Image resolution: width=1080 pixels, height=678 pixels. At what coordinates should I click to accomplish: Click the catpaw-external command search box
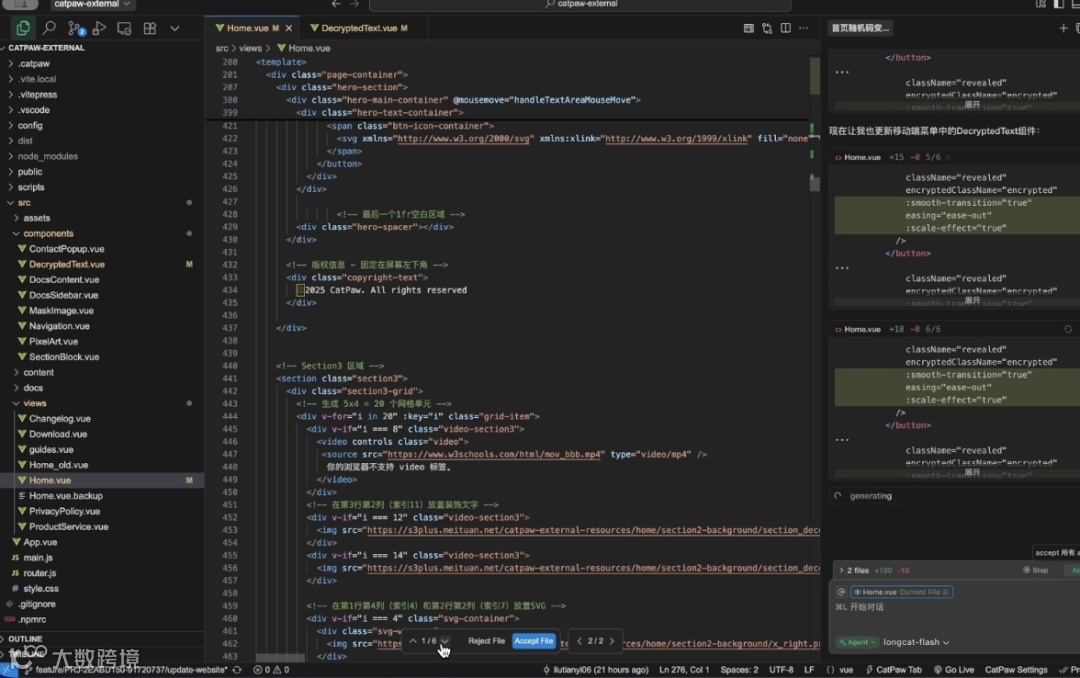click(580, 4)
